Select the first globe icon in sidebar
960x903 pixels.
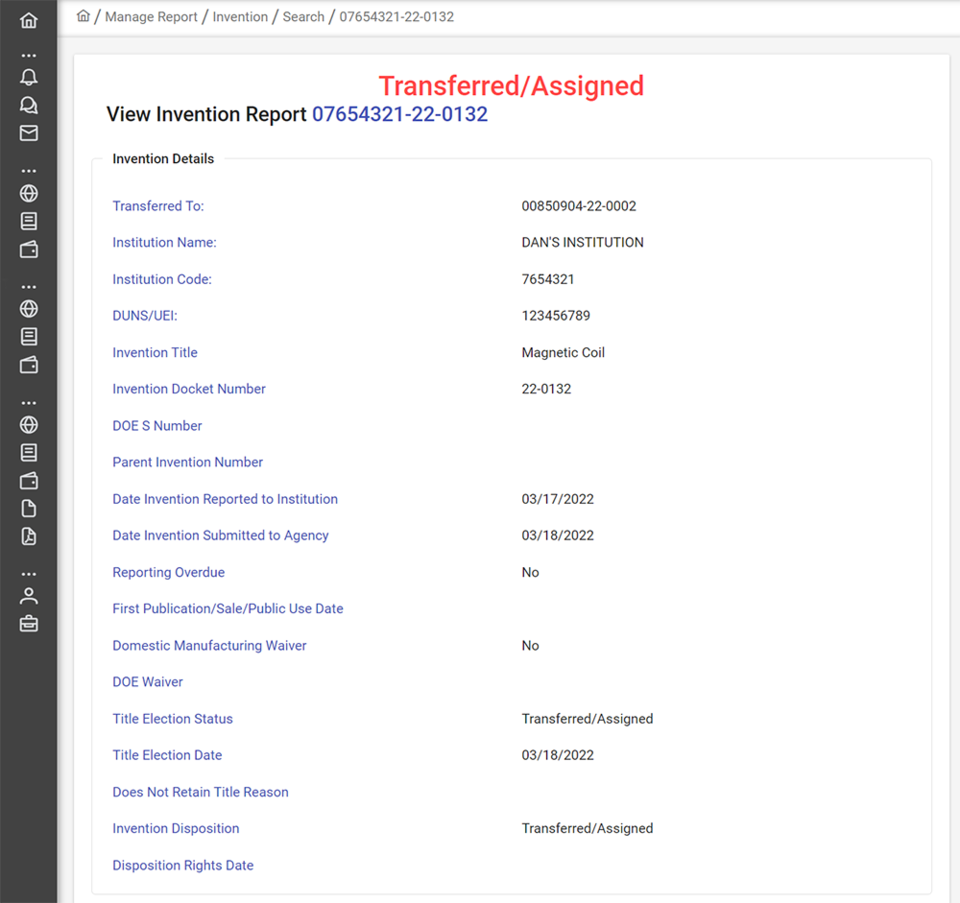(x=28, y=193)
